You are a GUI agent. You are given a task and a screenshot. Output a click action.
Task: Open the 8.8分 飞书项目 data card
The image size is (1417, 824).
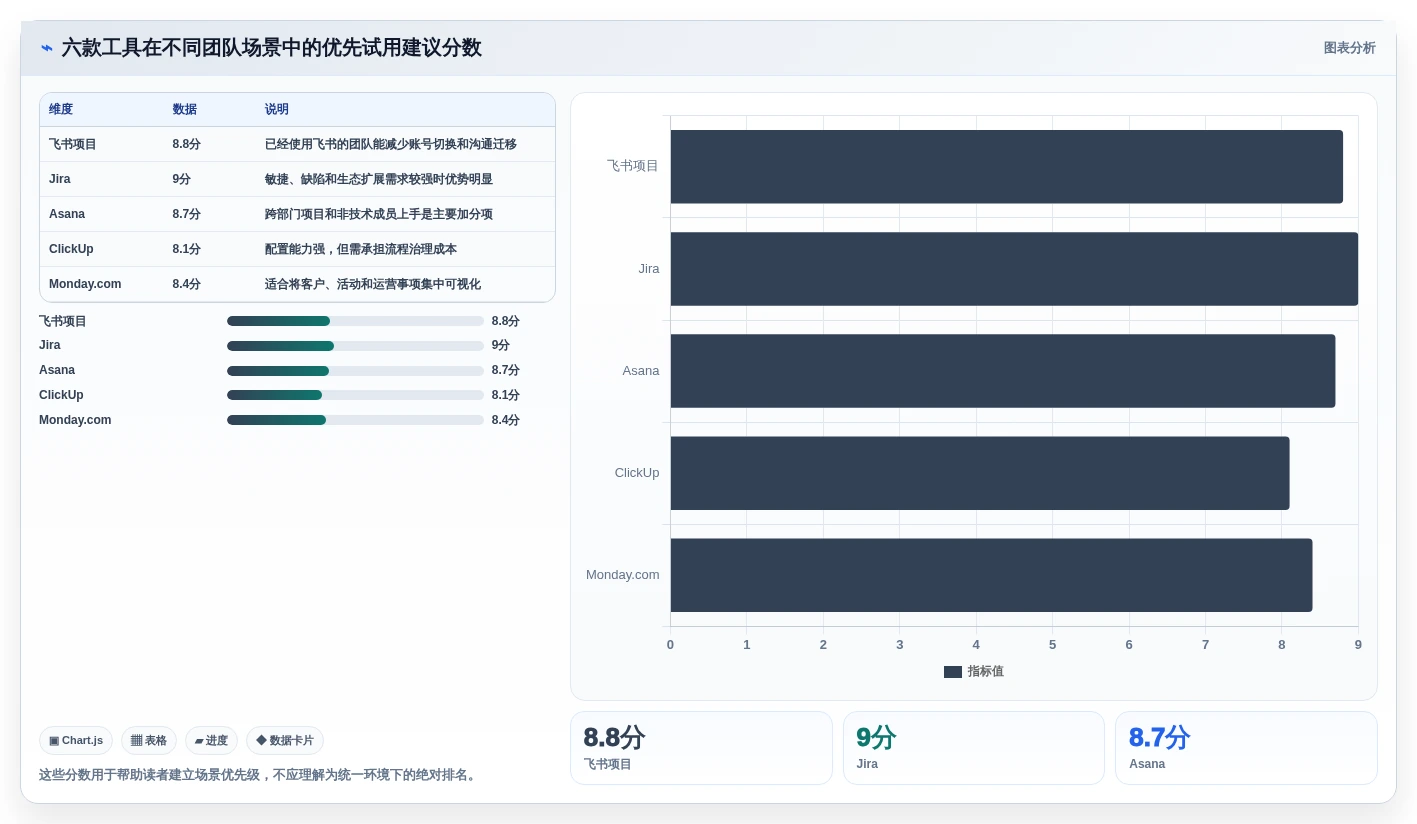tap(701, 748)
